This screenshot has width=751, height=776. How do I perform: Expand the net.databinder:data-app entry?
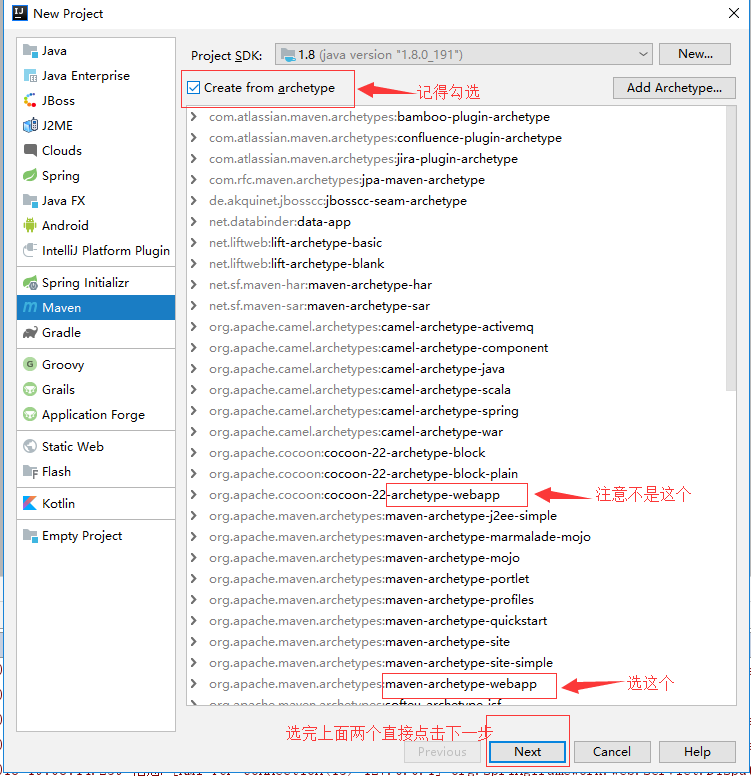pos(194,222)
